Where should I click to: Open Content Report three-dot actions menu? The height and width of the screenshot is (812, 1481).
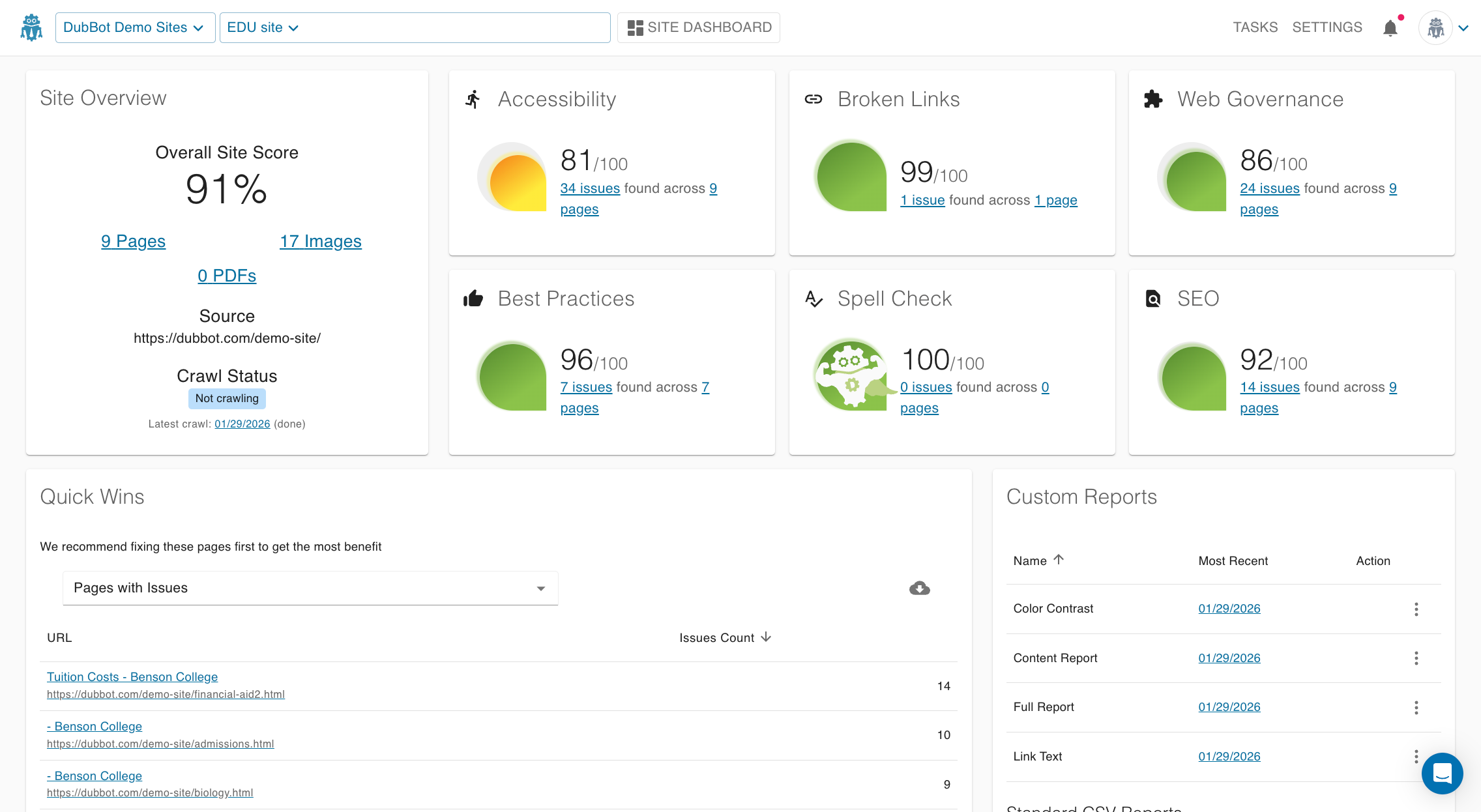(1416, 658)
